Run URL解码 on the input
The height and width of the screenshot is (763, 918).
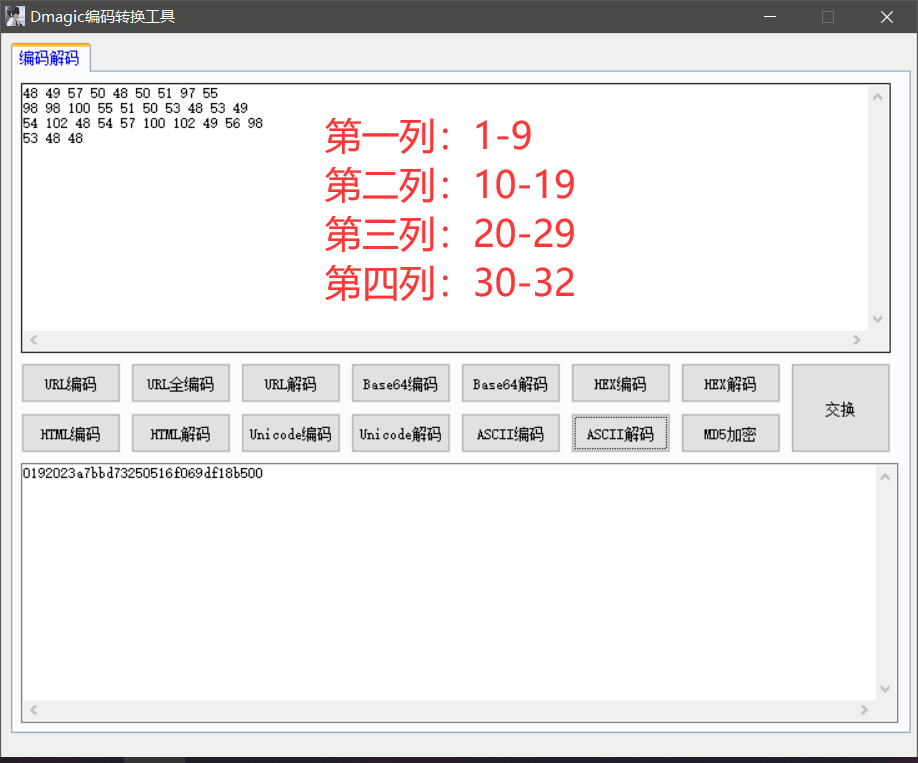click(290, 384)
